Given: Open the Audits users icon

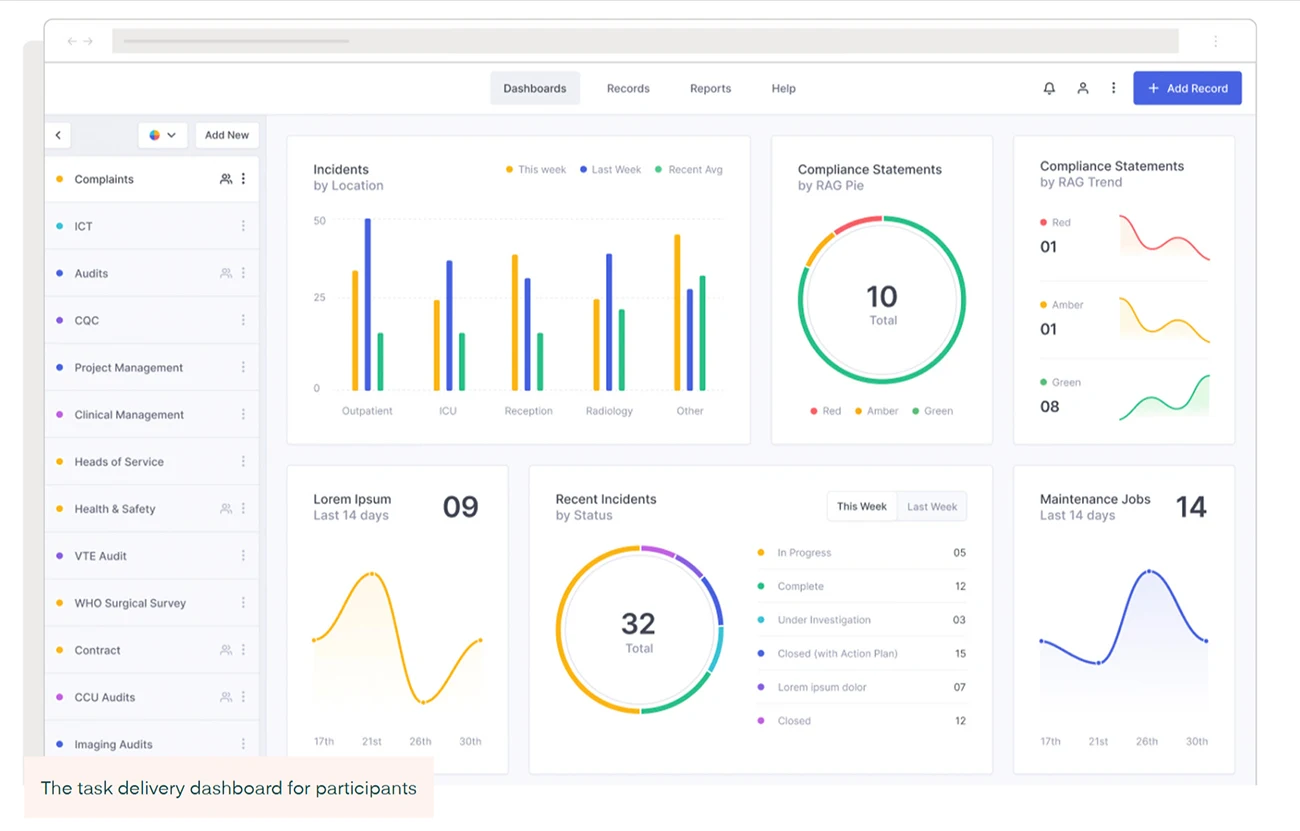Looking at the screenshot, I should click(x=226, y=273).
